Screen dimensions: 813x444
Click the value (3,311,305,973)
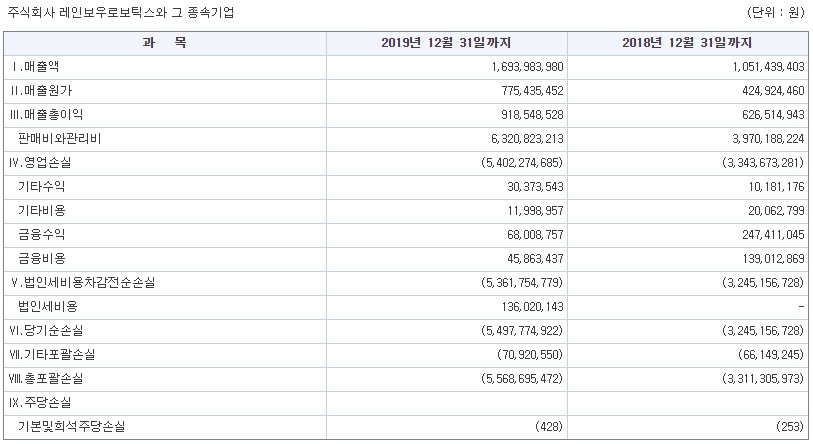(763, 379)
